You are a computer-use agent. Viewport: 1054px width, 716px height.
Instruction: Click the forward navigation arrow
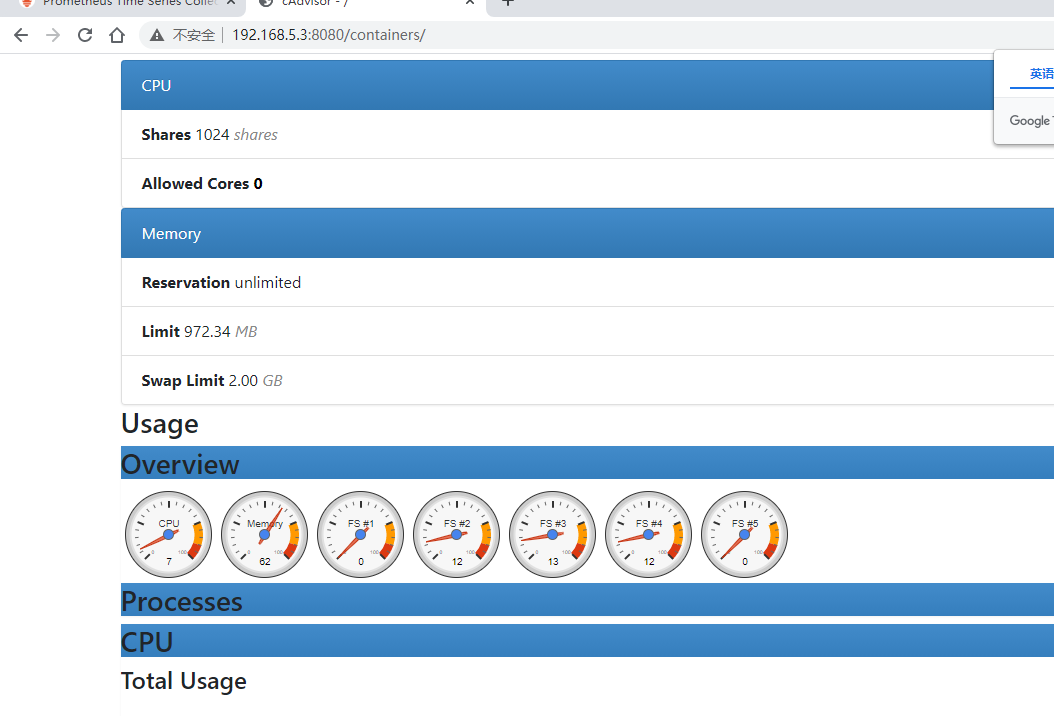53,35
